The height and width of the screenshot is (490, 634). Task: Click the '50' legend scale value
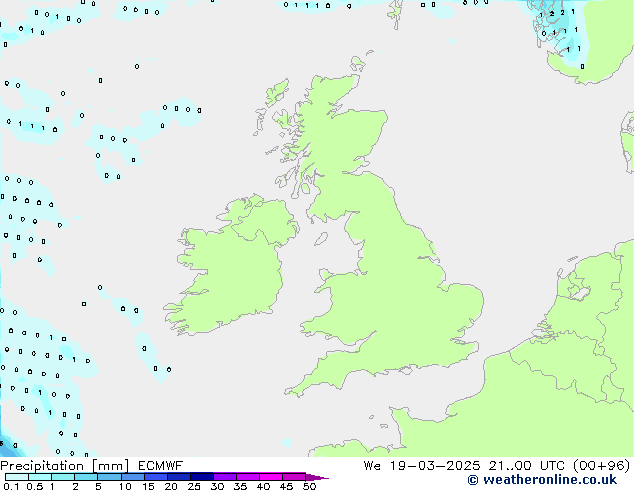coord(309,486)
